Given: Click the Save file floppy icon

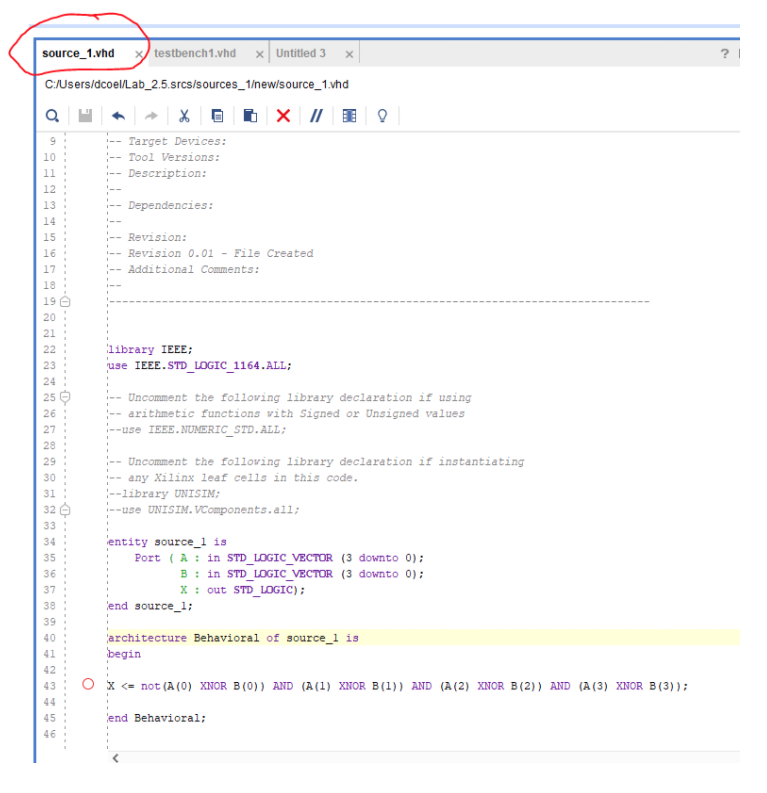Looking at the screenshot, I should pyautogui.click(x=85, y=116).
